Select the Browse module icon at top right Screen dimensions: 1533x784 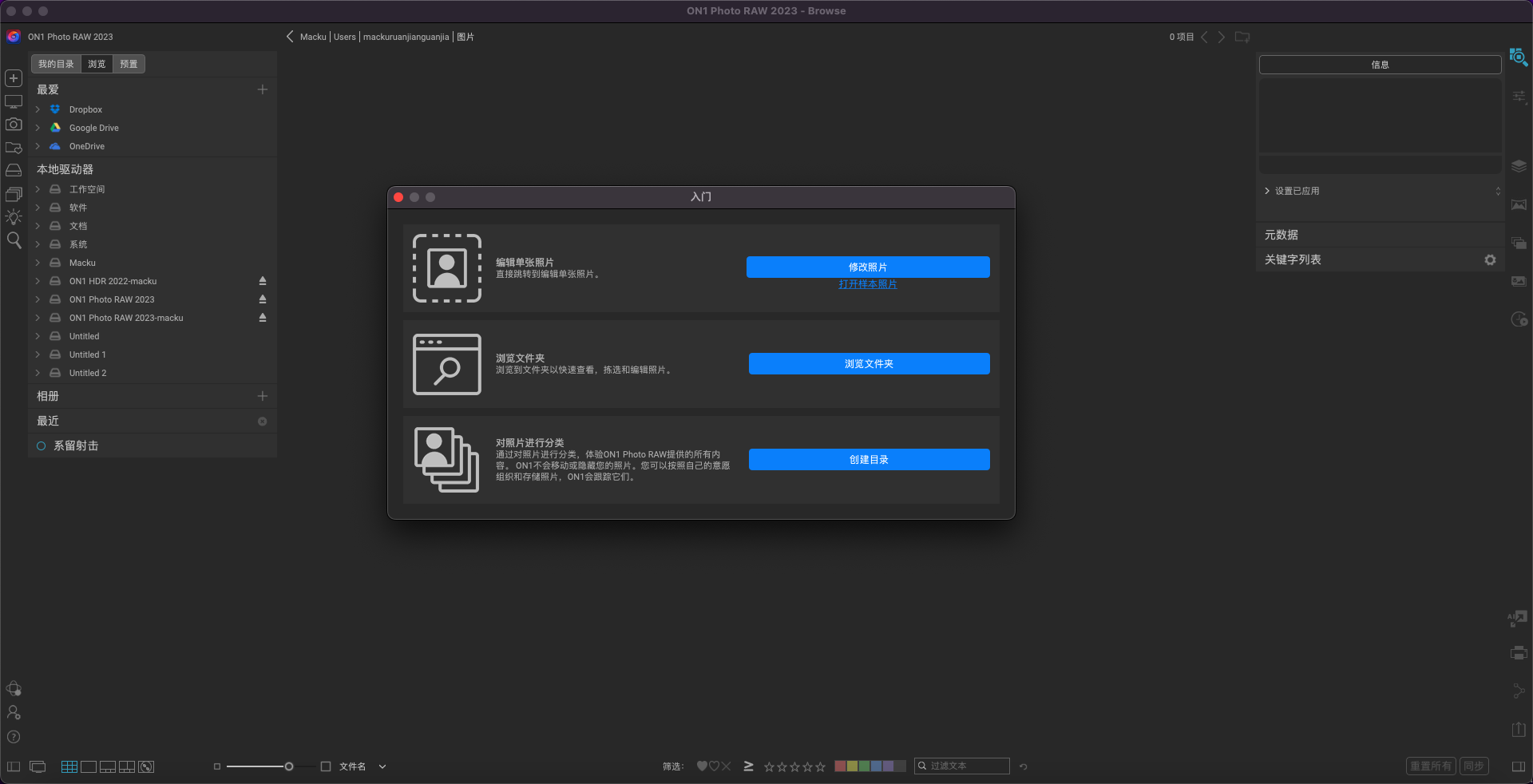point(1519,57)
